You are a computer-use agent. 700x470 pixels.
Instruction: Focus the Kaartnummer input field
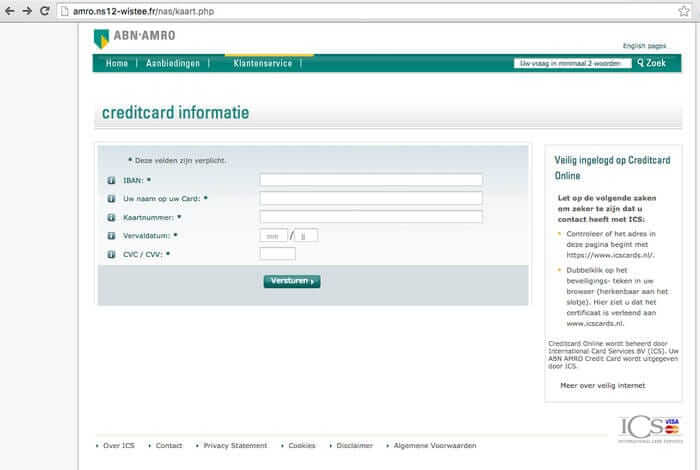point(371,217)
